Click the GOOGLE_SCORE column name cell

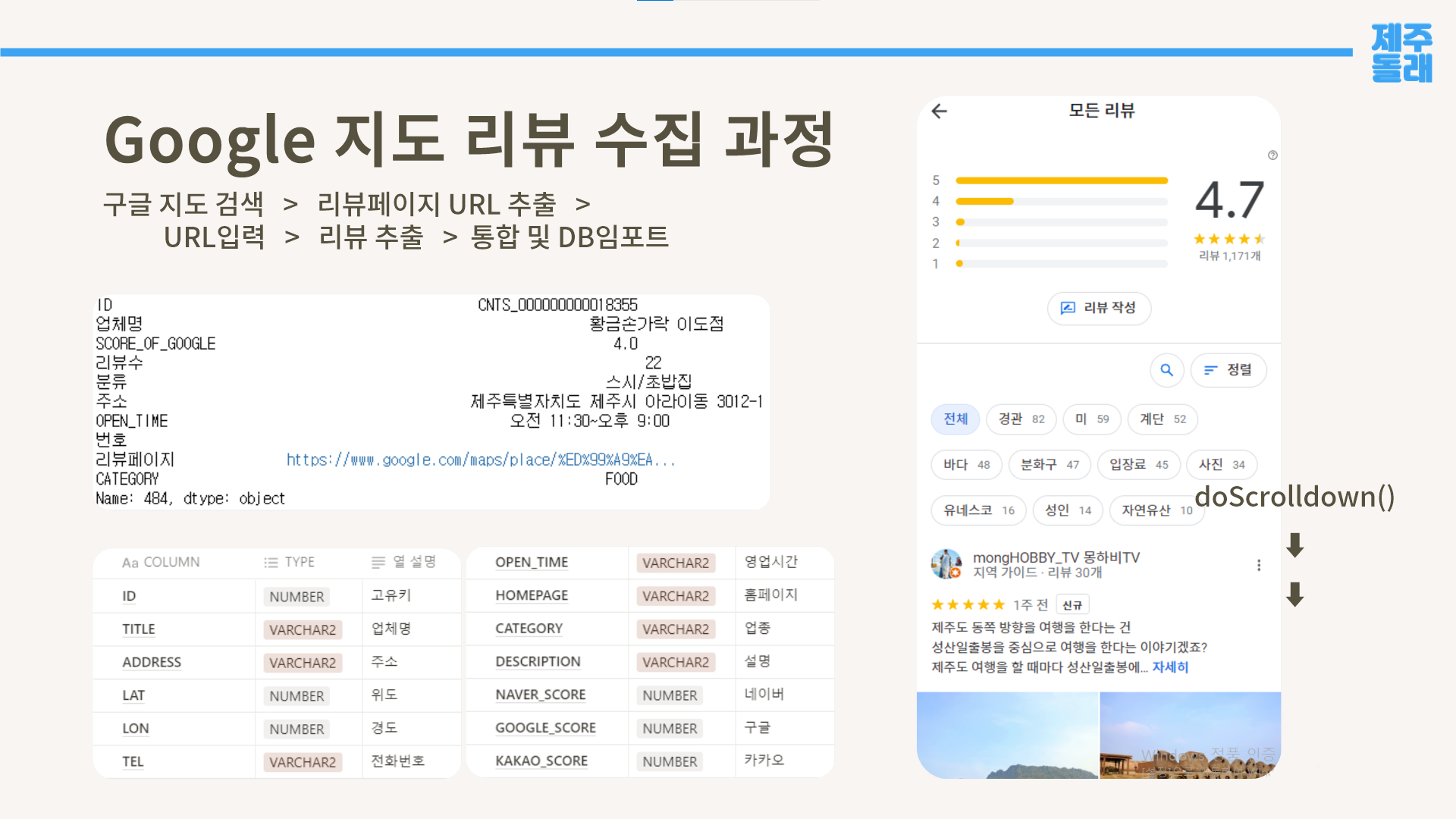tap(545, 728)
